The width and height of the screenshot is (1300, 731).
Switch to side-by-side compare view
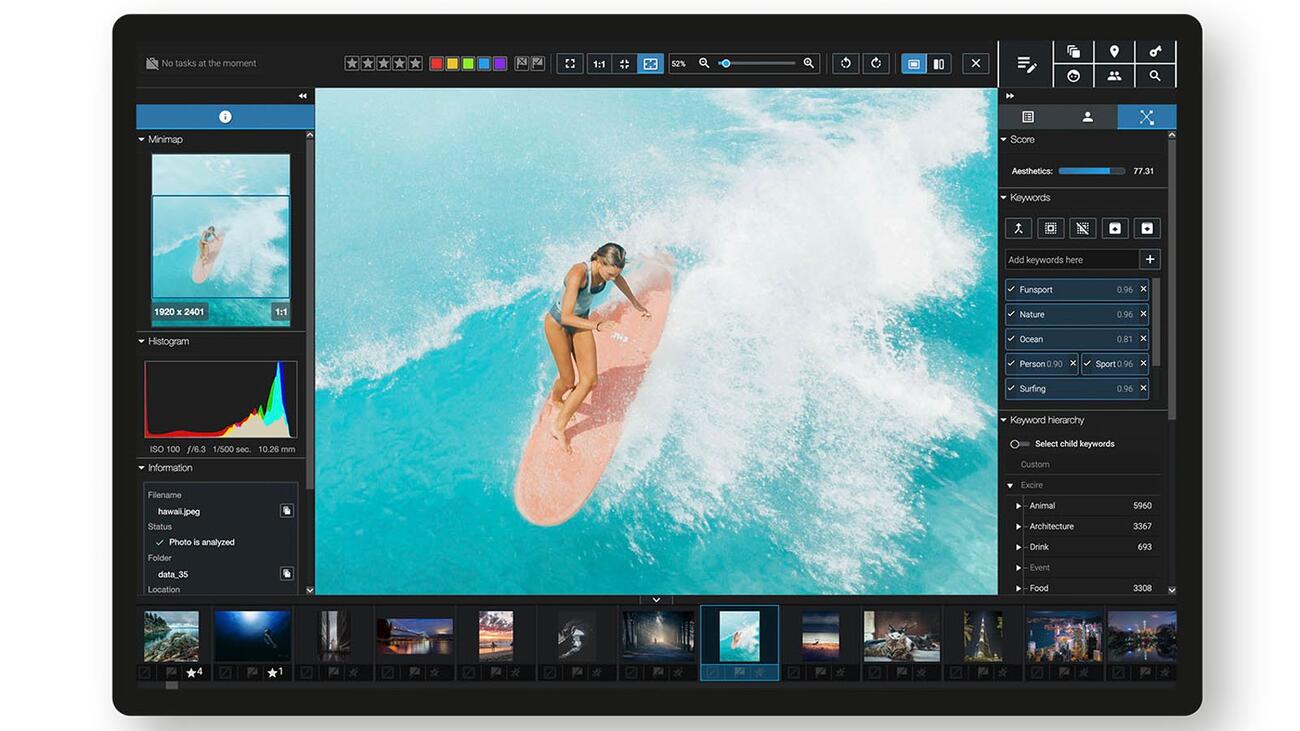(x=939, y=63)
